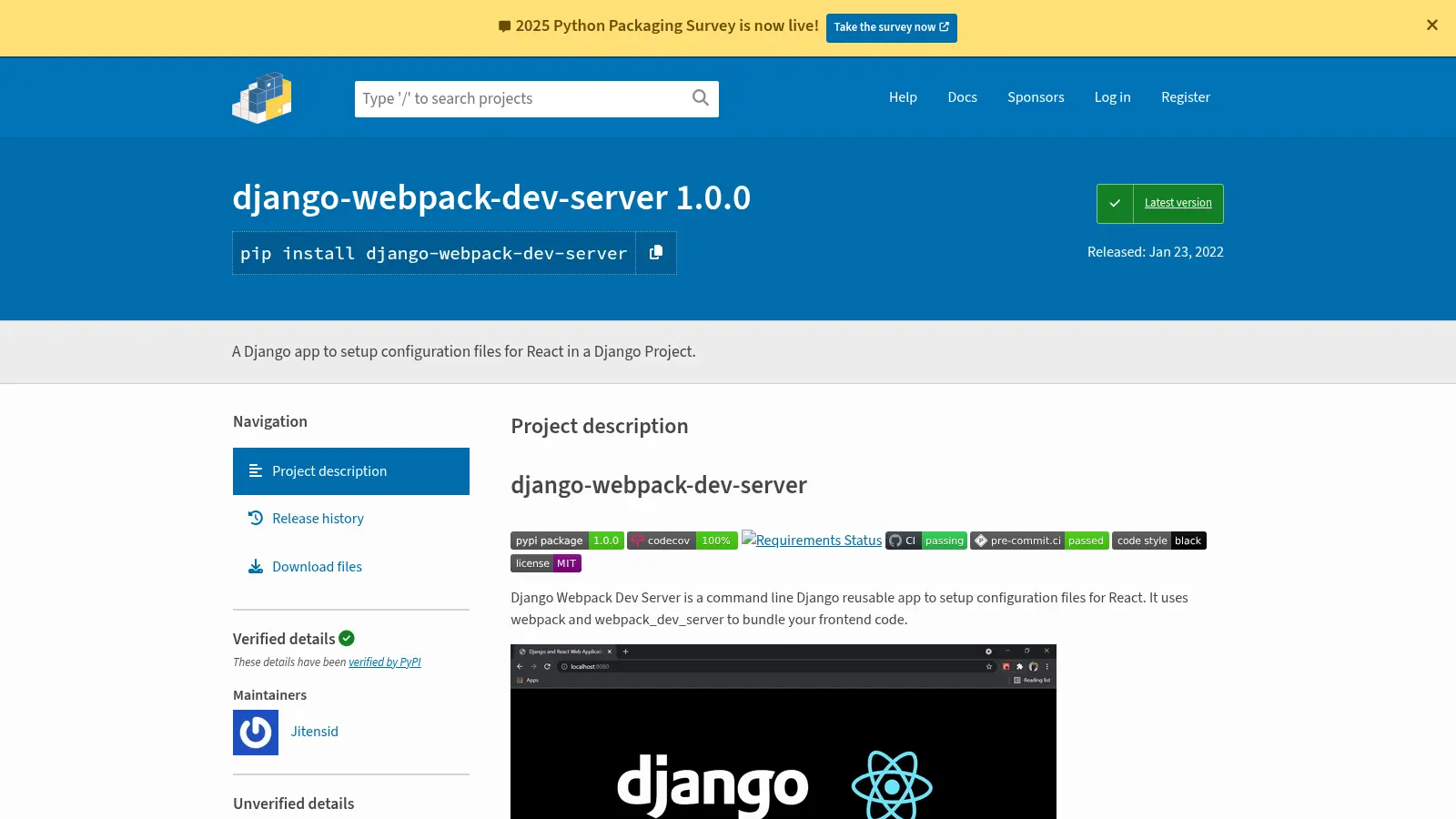1456x819 pixels.
Task: Open the Help menu item
Action: (903, 97)
